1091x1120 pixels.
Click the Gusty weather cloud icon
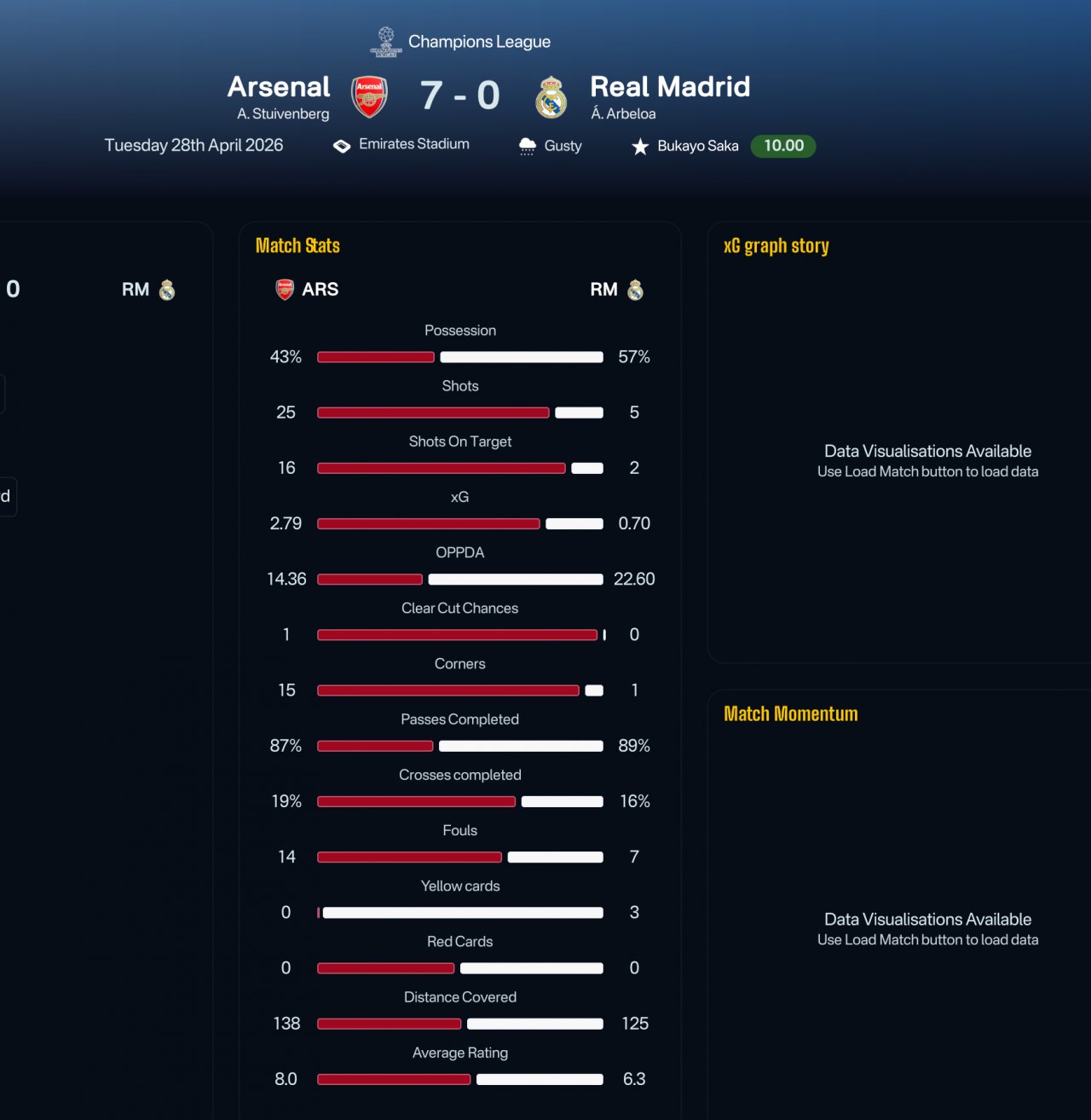click(x=528, y=146)
